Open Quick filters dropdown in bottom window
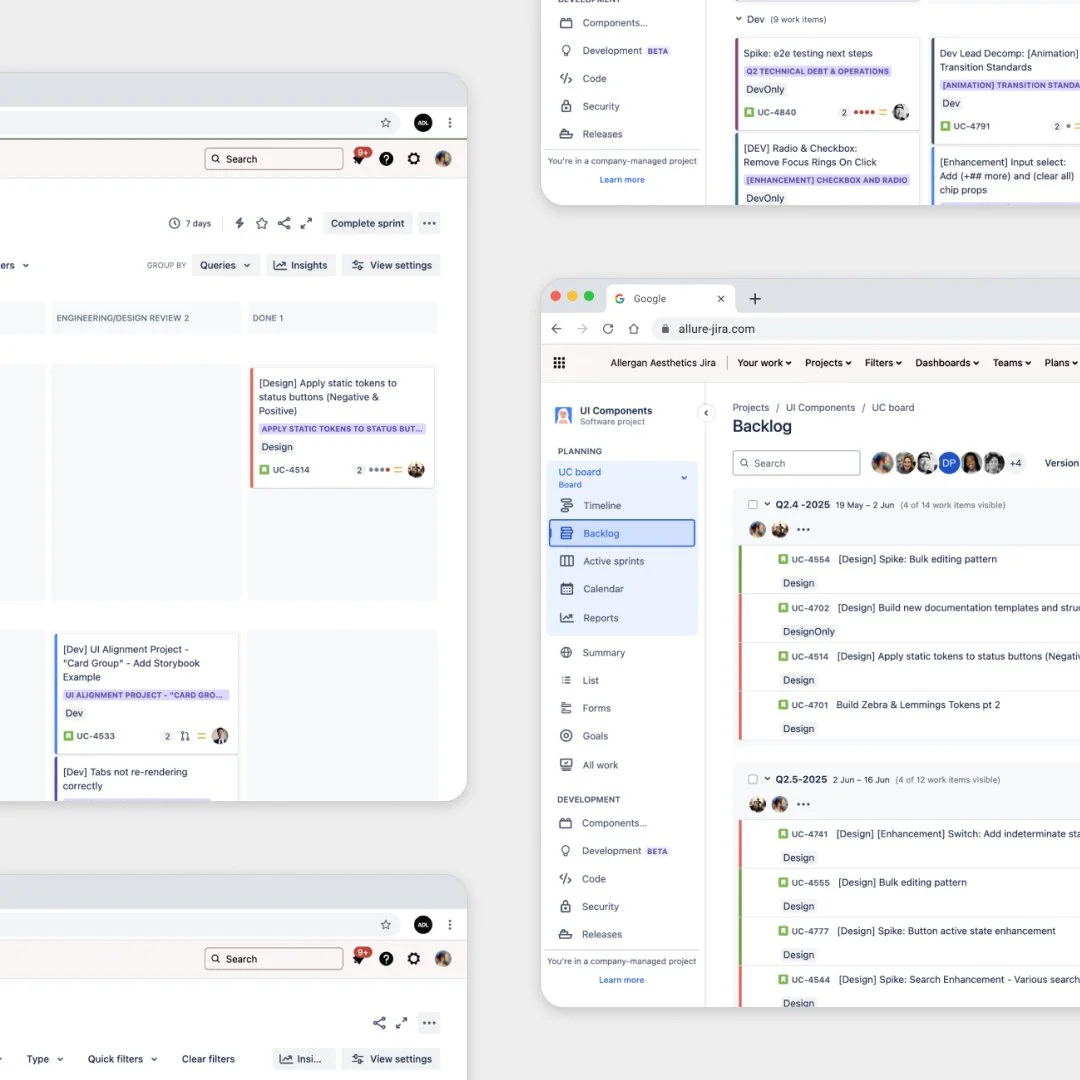 pyautogui.click(x=123, y=1059)
